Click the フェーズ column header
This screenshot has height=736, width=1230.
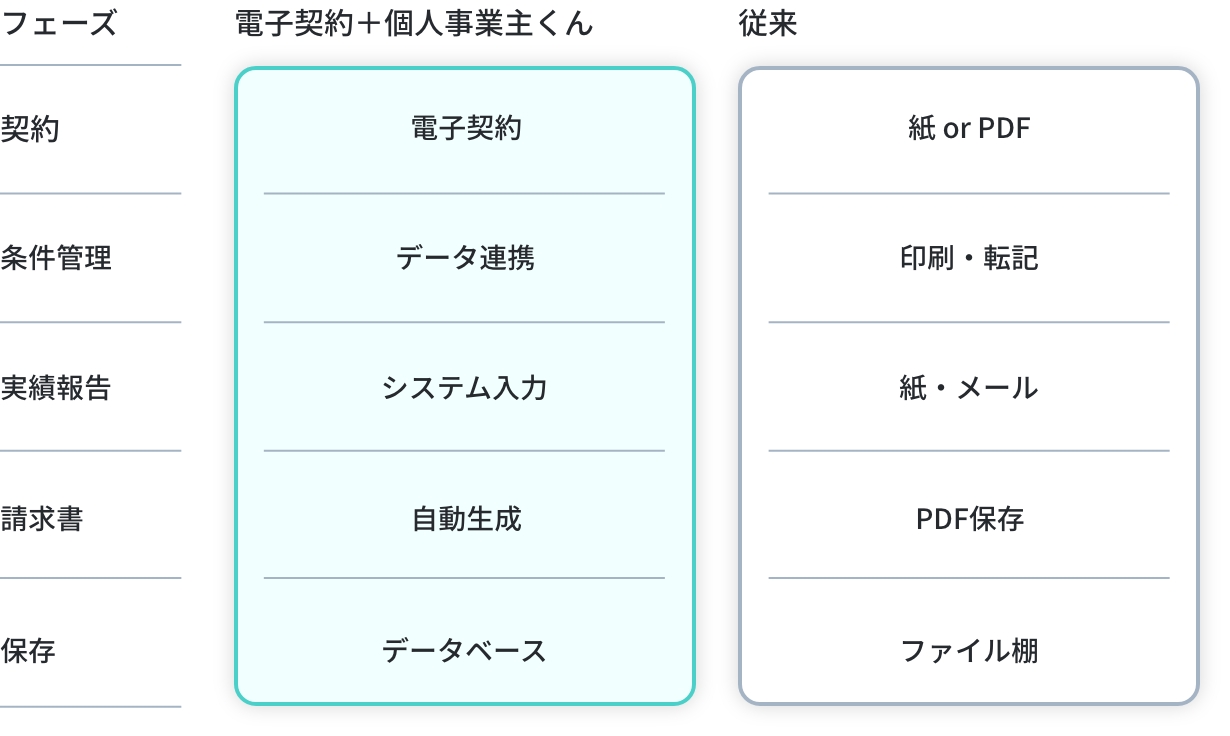(x=58, y=23)
